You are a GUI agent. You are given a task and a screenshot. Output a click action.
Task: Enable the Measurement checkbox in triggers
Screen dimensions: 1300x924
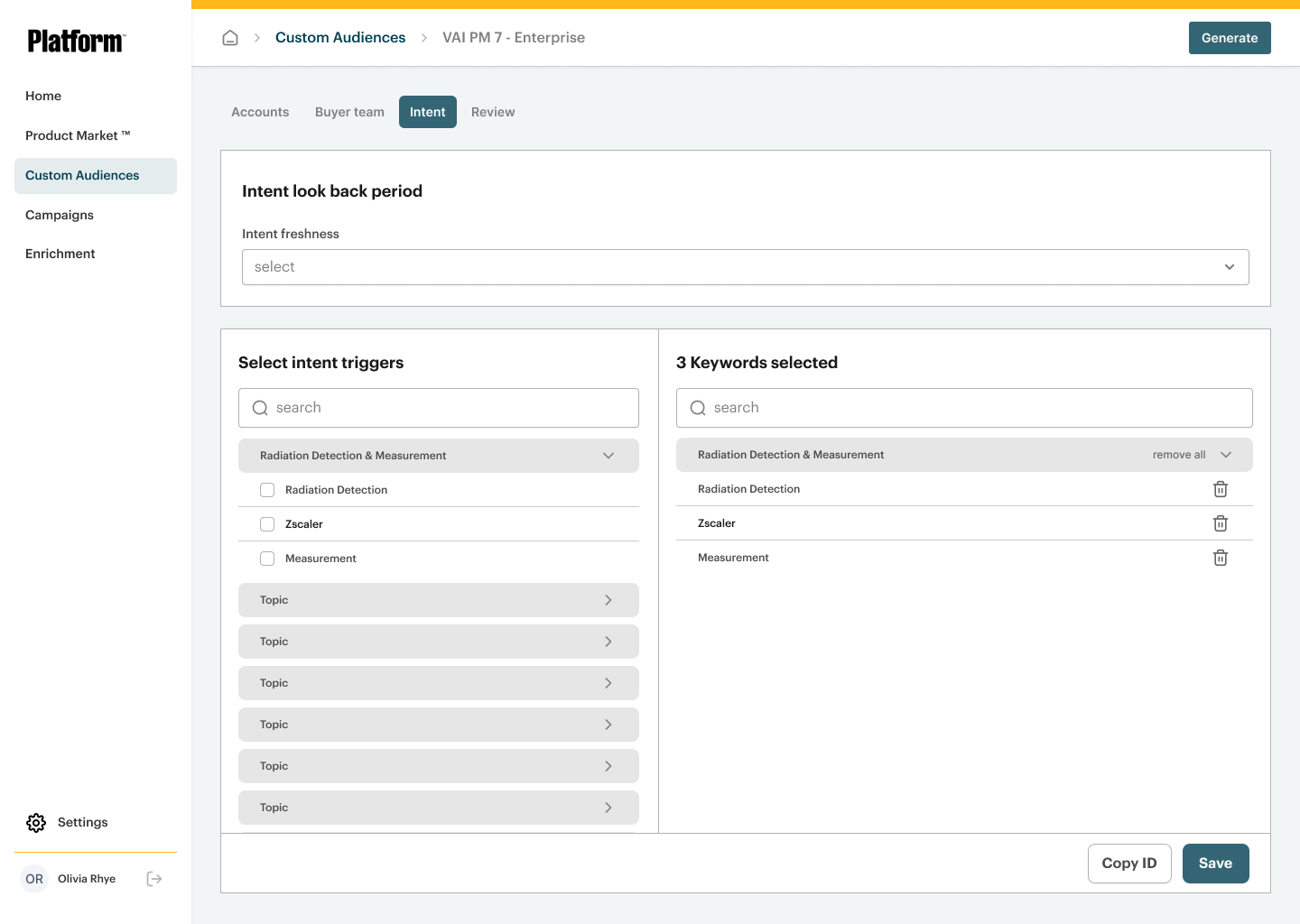267,559
